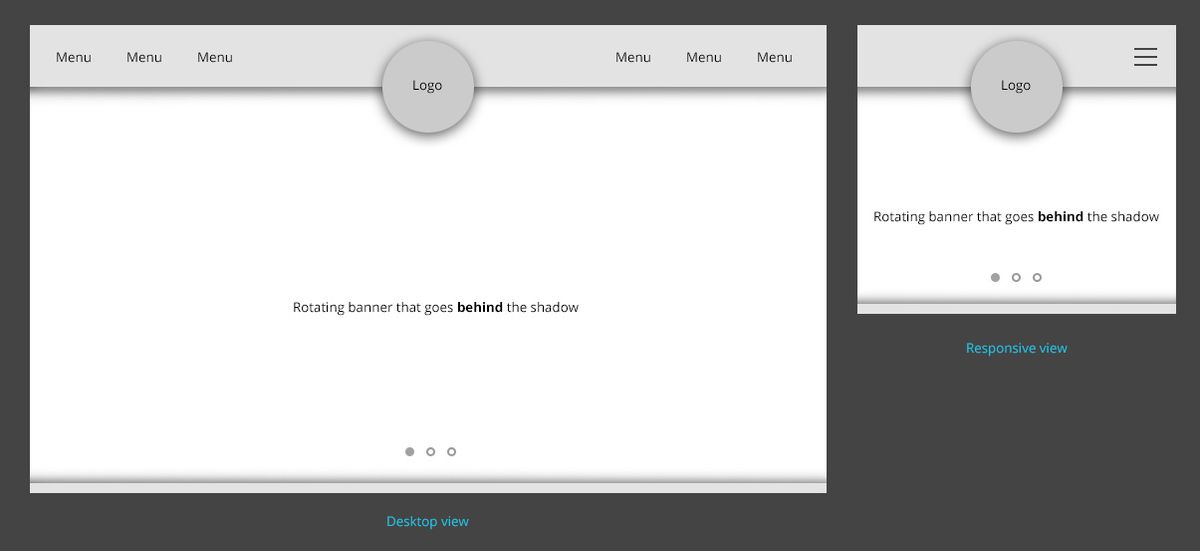This screenshot has height=551, width=1200.
Task: Select the first slide dot in desktop banner
Action: coord(410,452)
